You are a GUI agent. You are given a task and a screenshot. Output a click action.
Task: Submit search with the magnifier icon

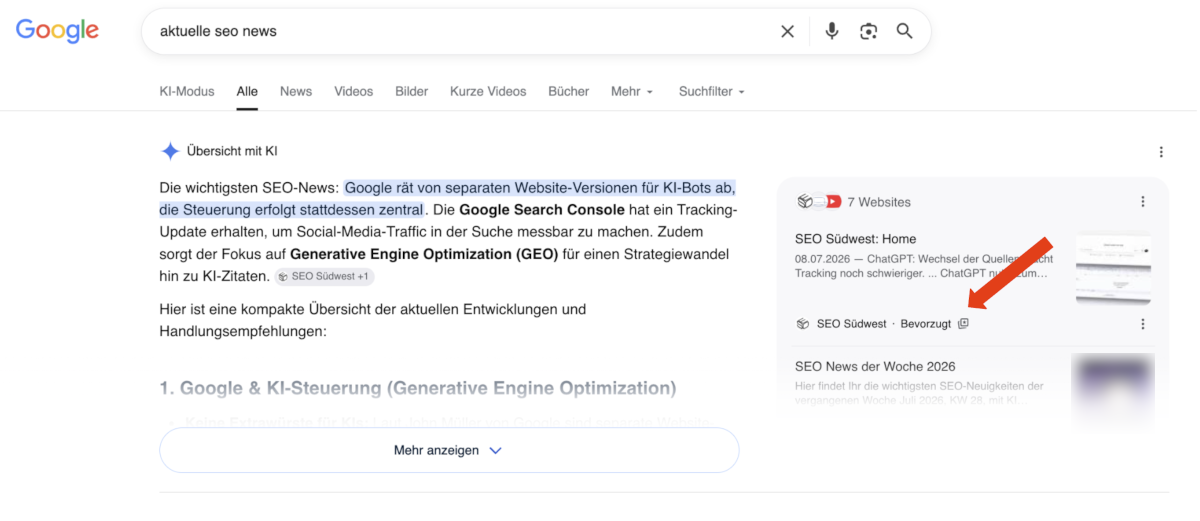pyautogui.click(x=905, y=31)
